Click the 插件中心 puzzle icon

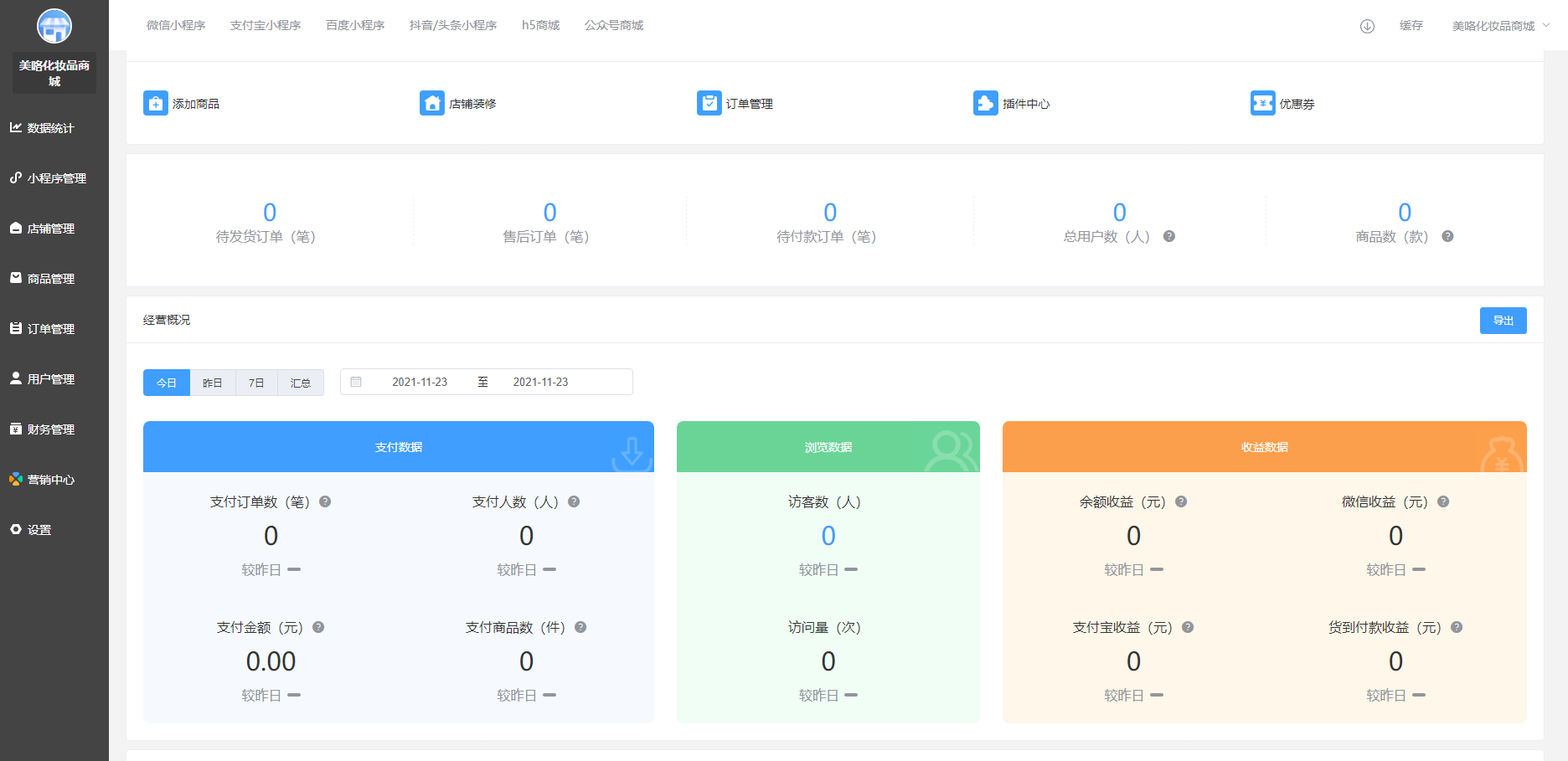(986, 103)
